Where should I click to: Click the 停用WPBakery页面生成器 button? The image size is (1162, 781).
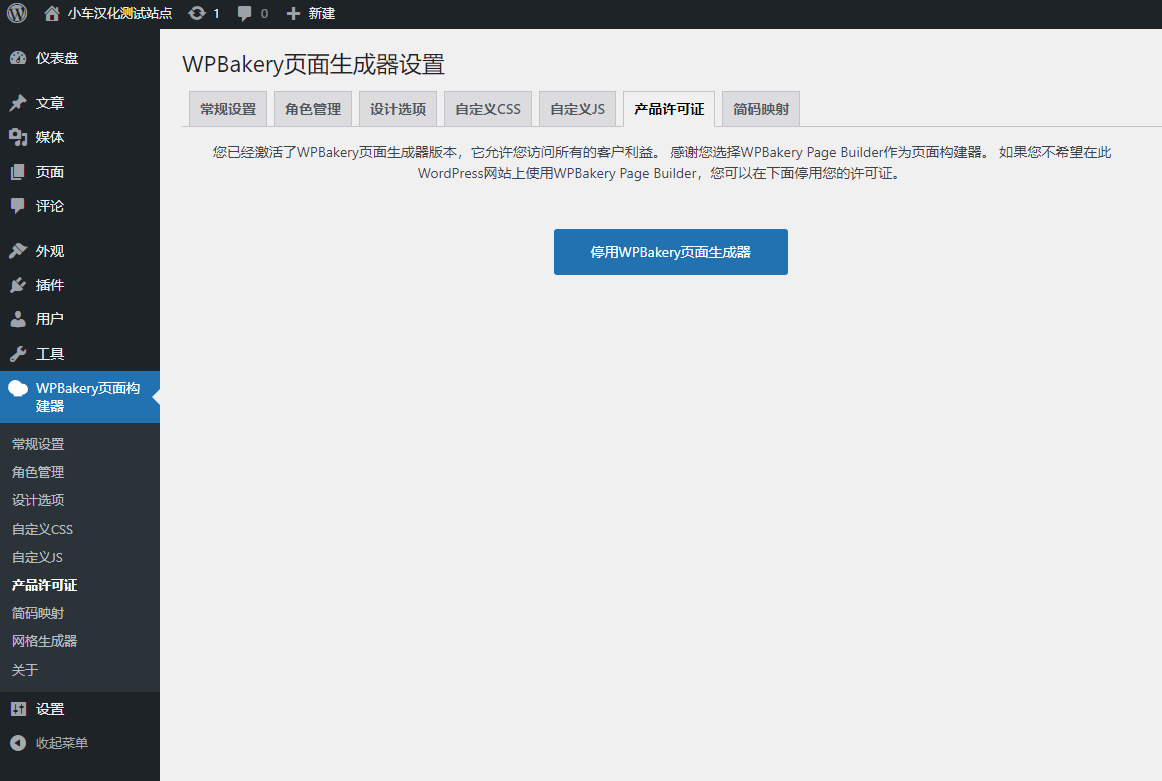coord(671,252)
